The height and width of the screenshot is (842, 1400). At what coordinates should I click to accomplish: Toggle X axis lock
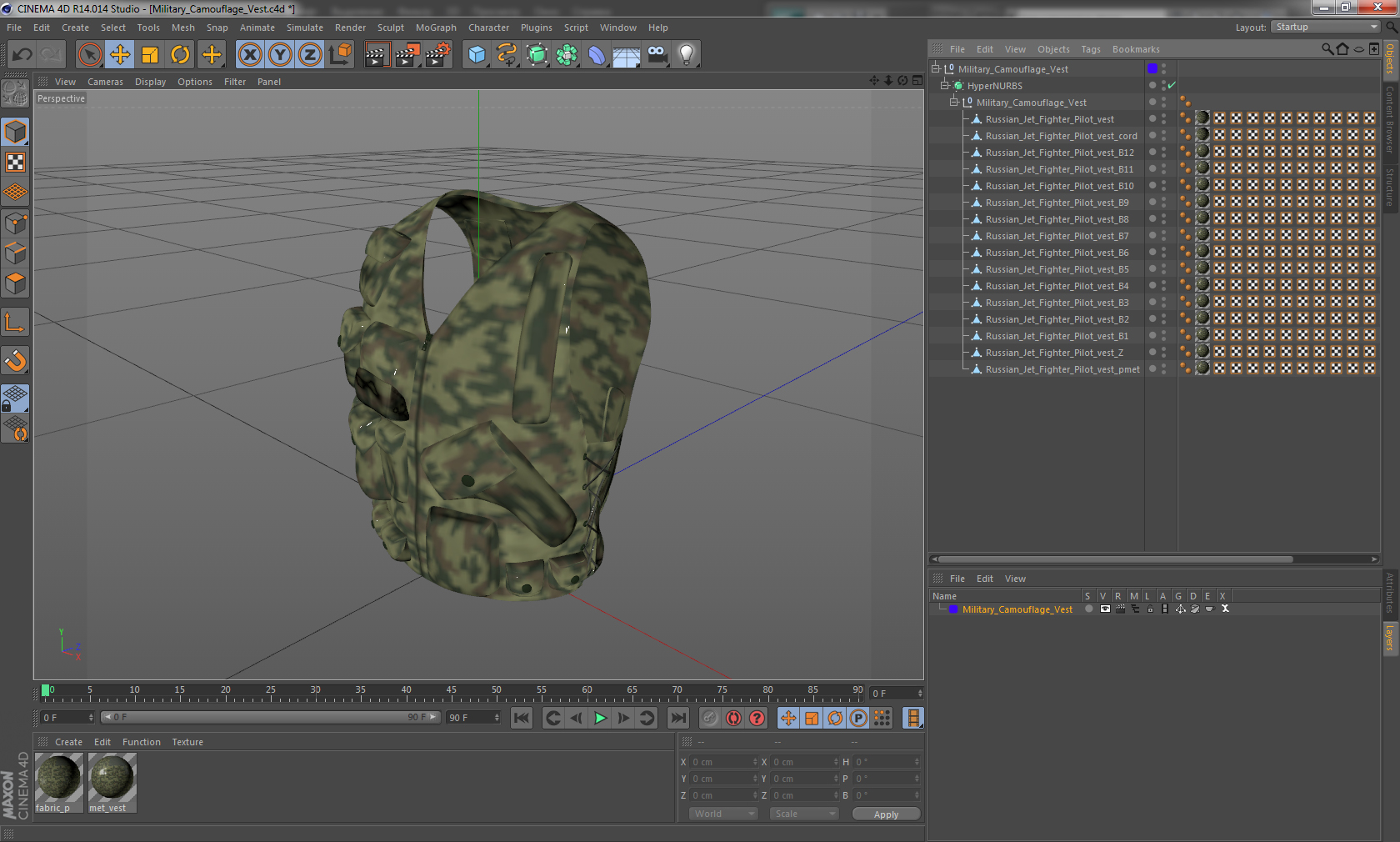(x=249, y=55)
